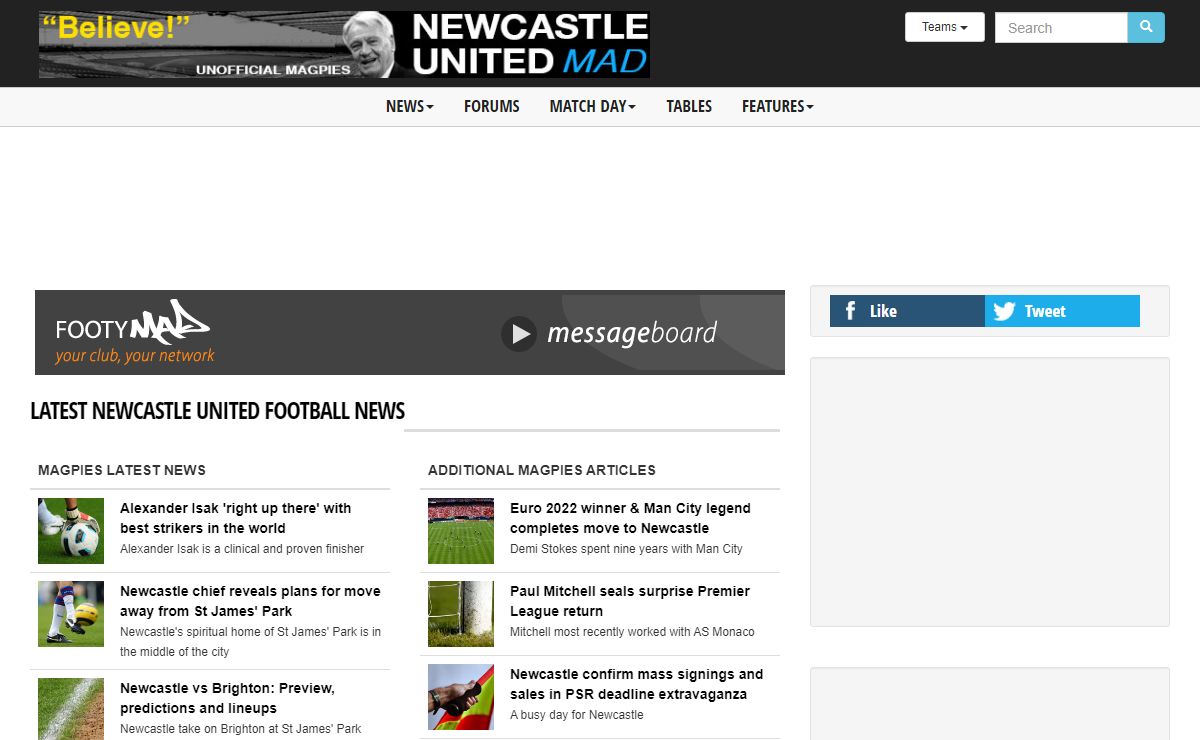Screen dimensions: 1200x740
Task: Click 'A busy day for Newcastle' text
Action: click(577, 715)
